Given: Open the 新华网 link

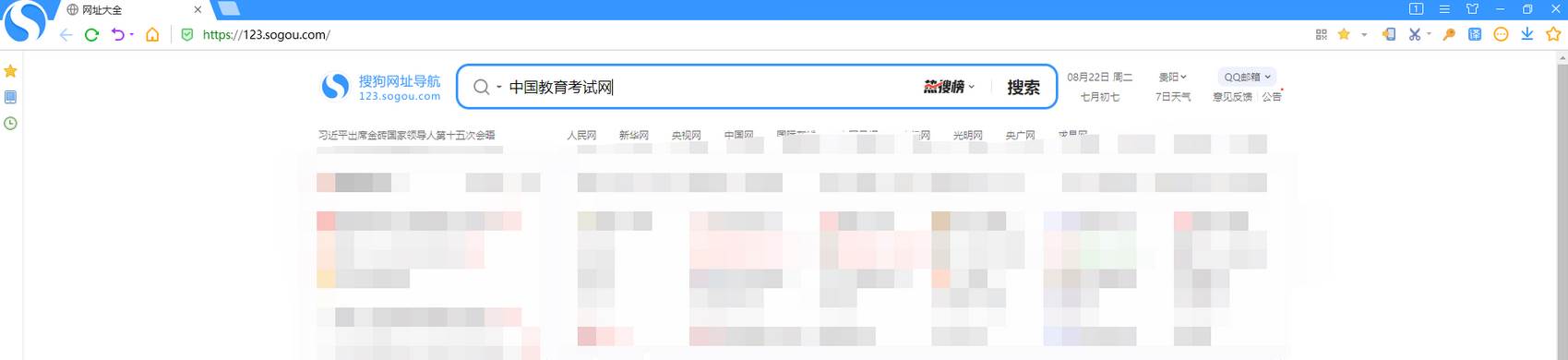Looking at the screenshot, I should click(x=633, y=135).
